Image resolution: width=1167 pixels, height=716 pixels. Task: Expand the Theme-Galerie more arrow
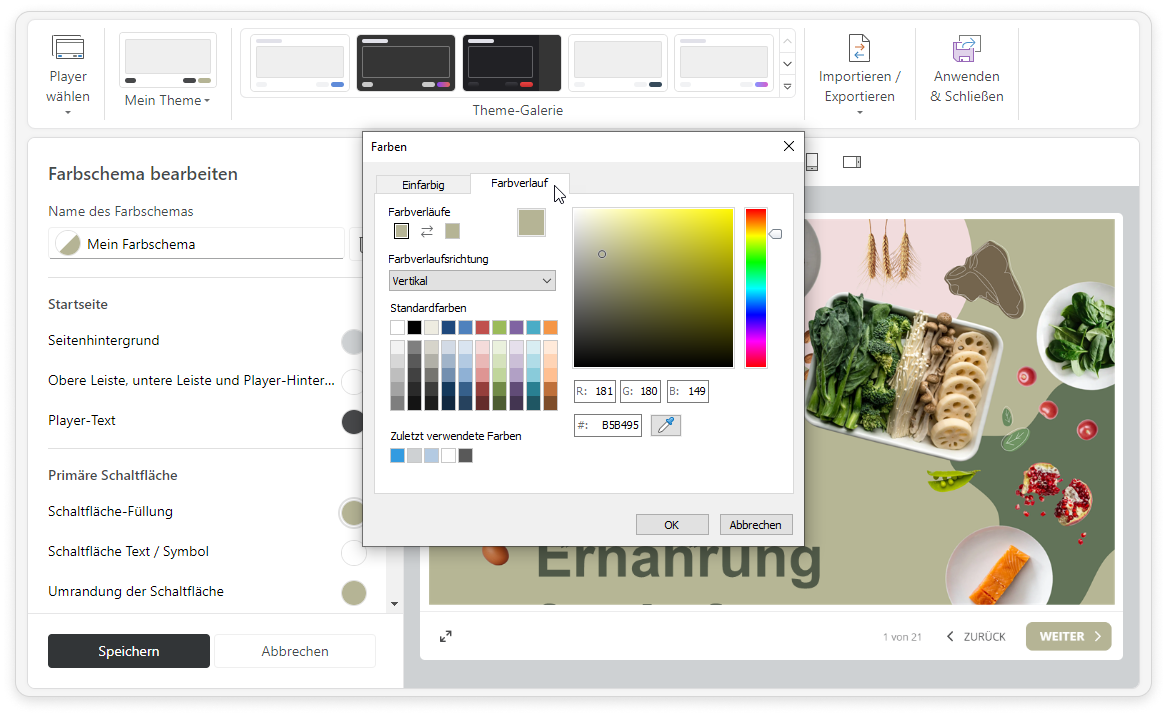pyautogui.click(x=788, y=87)
